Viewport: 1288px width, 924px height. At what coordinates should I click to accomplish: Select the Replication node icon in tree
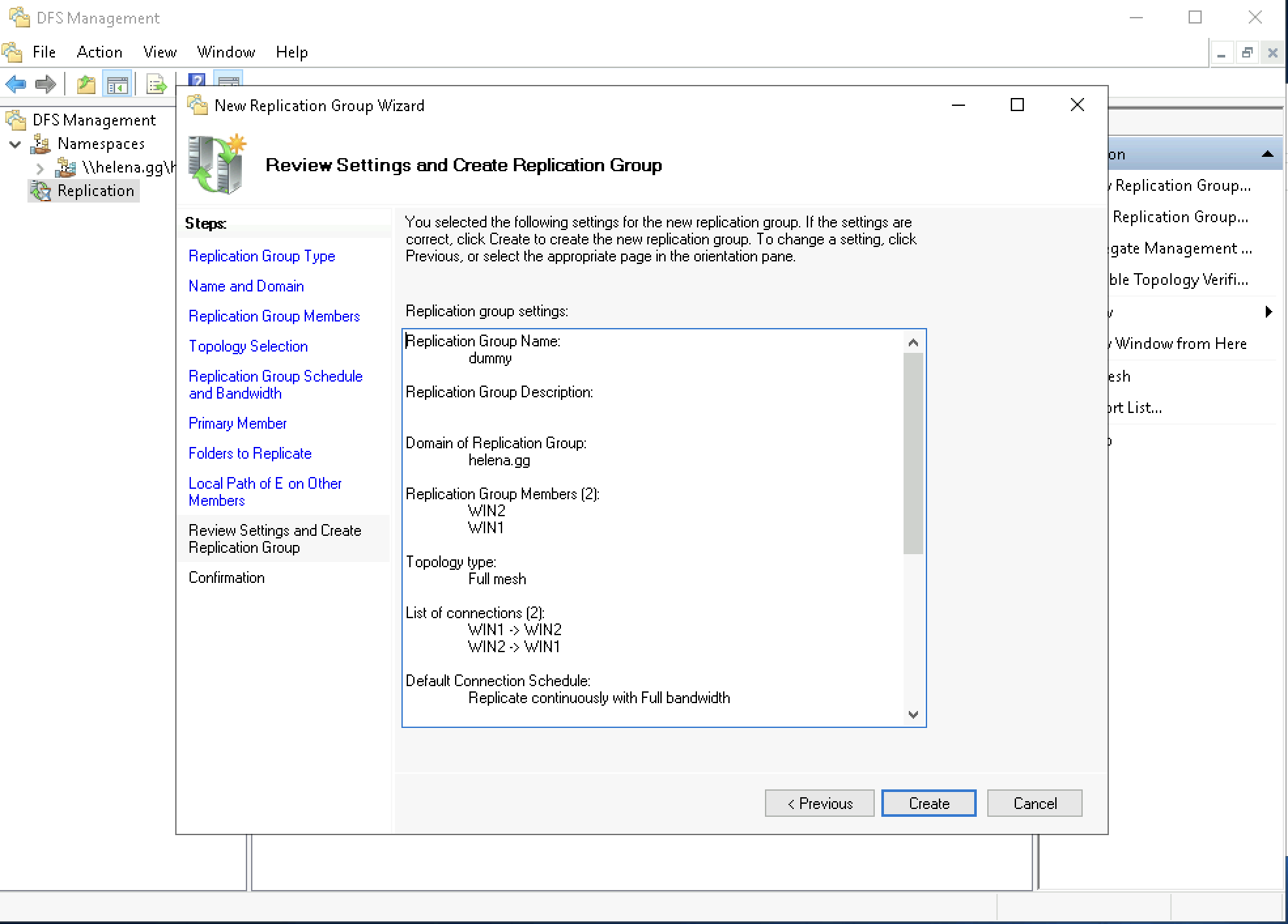tap(41, 191)
